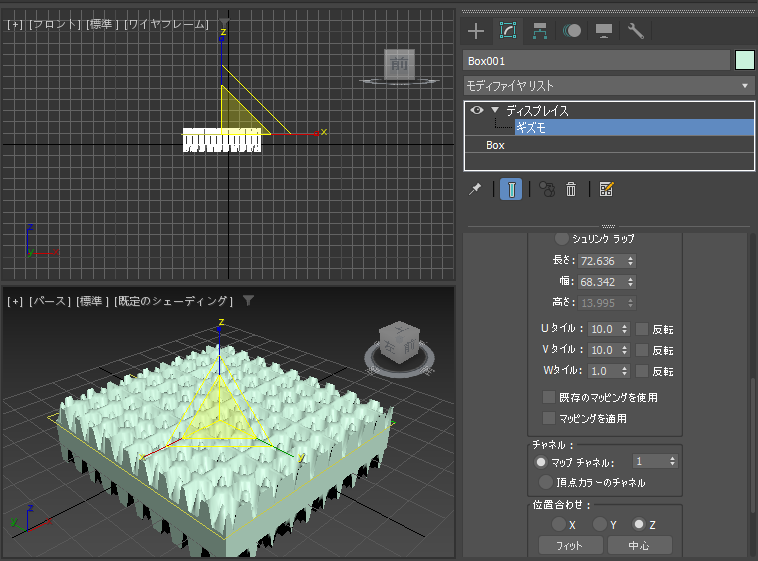Open the [ワイヤフレーム] shading menu

[x=166, y=24]
